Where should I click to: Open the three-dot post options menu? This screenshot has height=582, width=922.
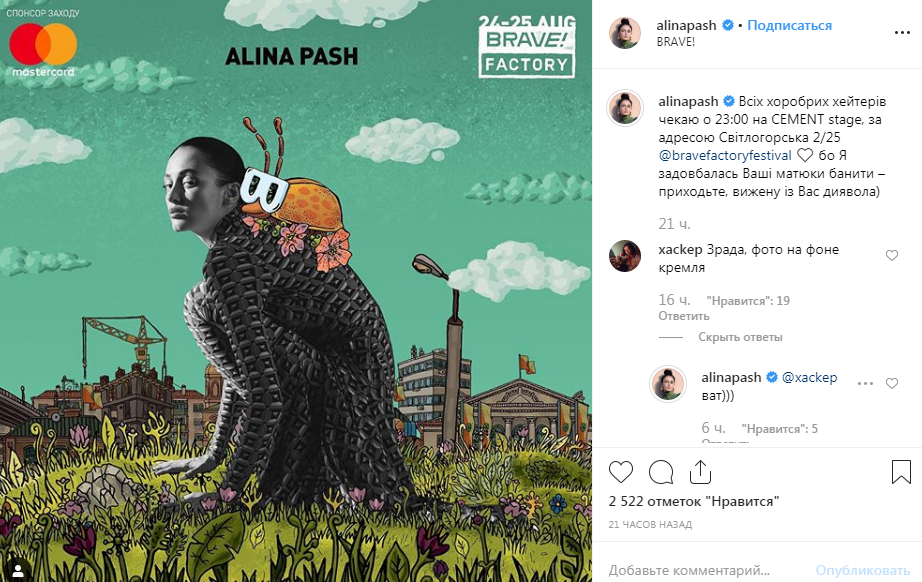(x=902, y=32)
